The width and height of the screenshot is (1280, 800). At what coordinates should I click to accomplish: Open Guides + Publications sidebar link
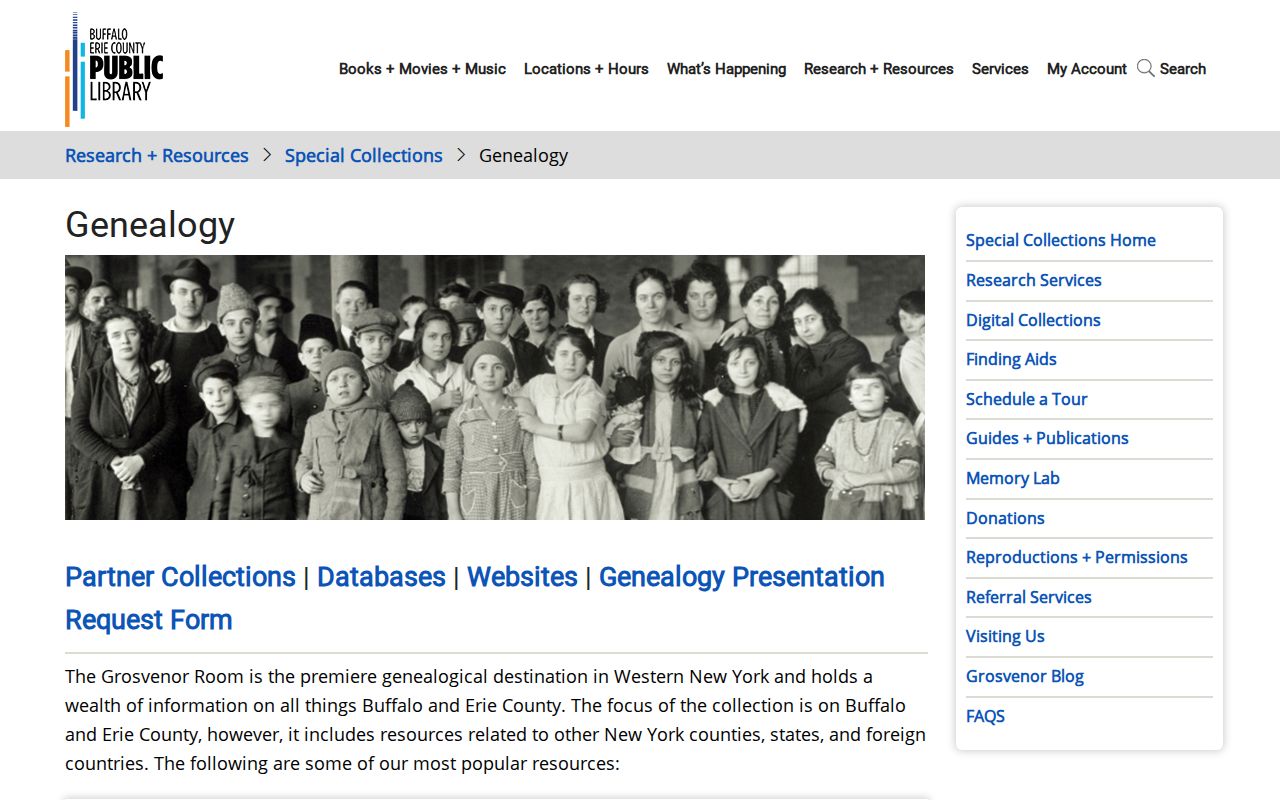click(1047, 438)
